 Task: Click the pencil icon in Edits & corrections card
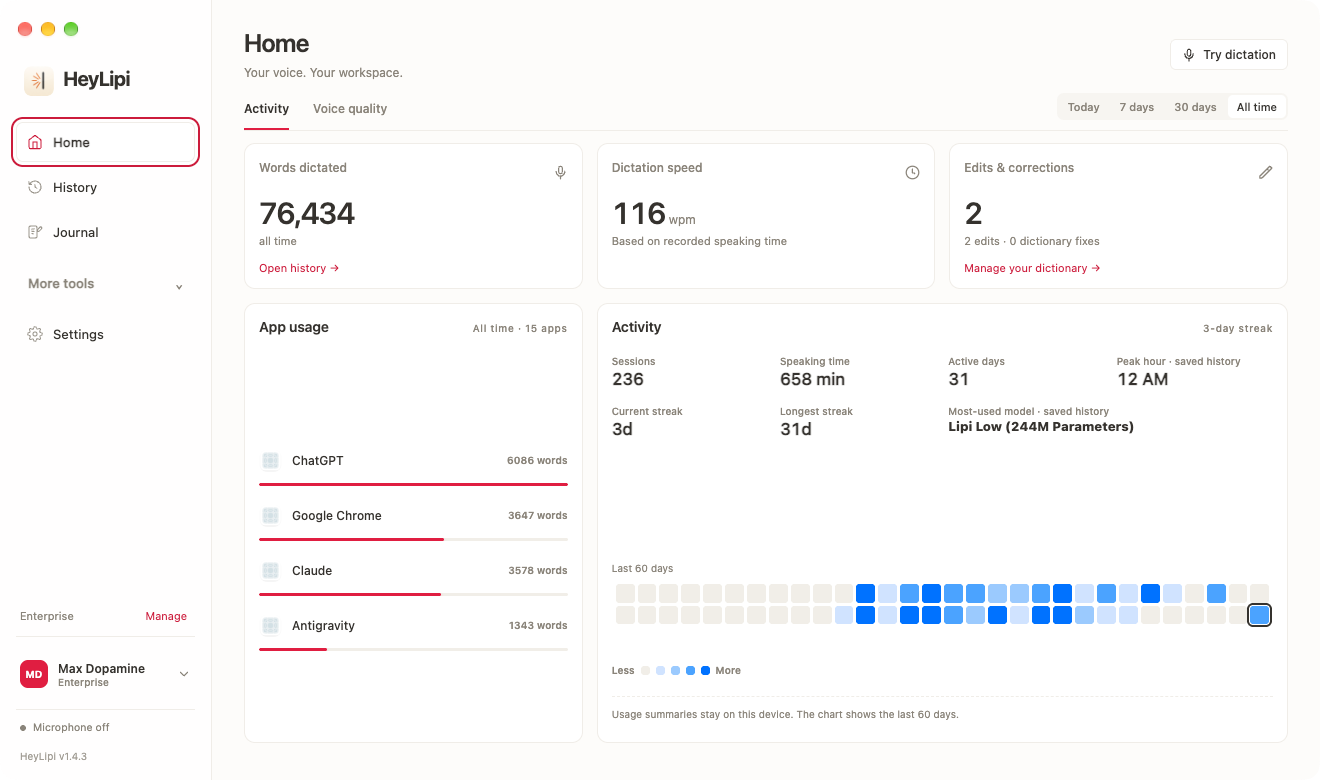pyautogui.click(x=1265, y=173)
